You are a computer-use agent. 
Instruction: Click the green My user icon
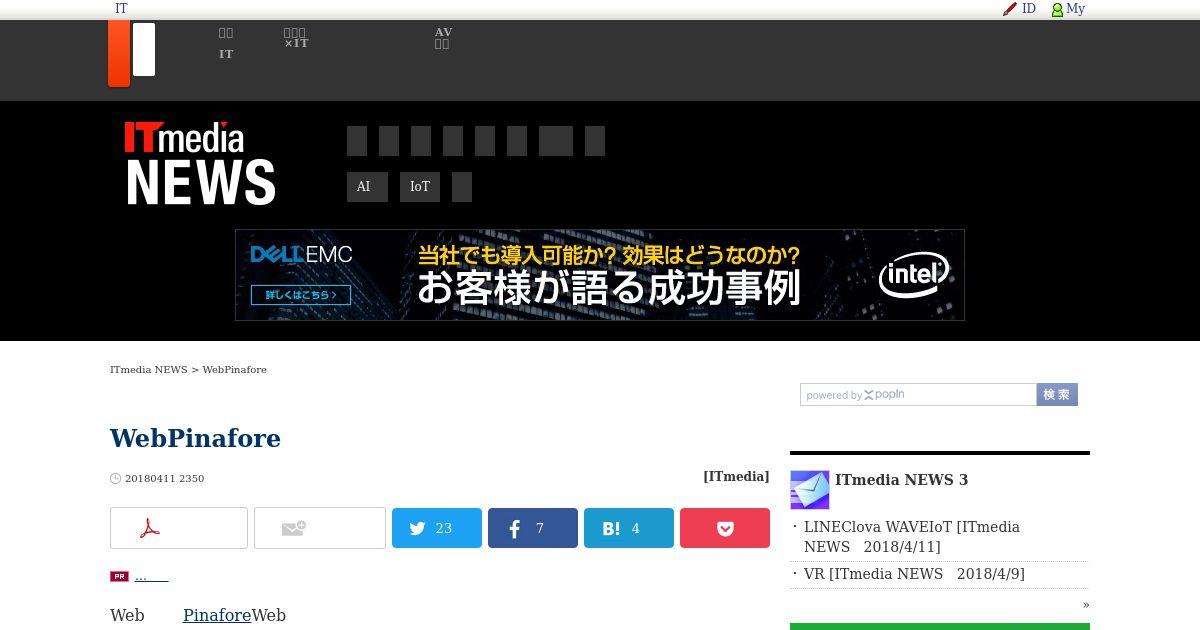click(1057, 9)
